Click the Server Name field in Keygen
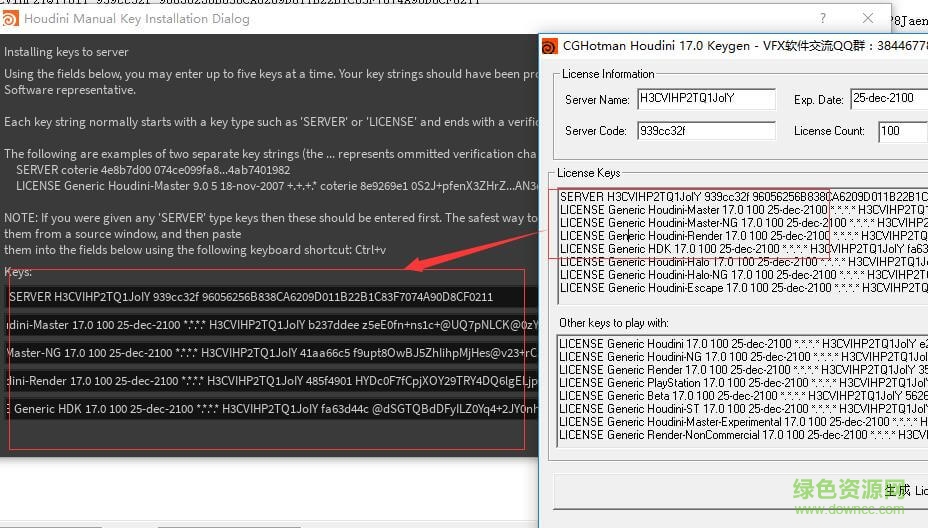928x528 pixels. point(706,99)
